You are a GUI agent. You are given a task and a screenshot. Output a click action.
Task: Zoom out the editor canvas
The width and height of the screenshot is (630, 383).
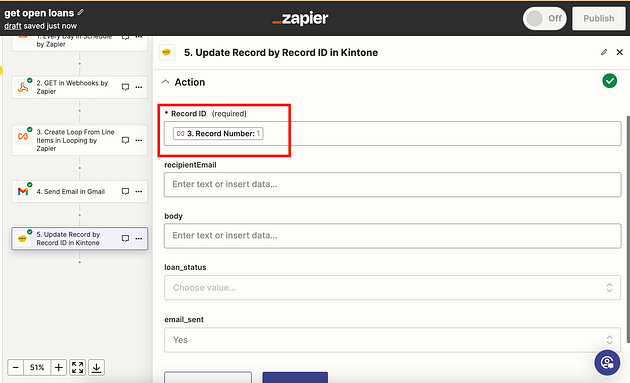click(x=16, y=367)
